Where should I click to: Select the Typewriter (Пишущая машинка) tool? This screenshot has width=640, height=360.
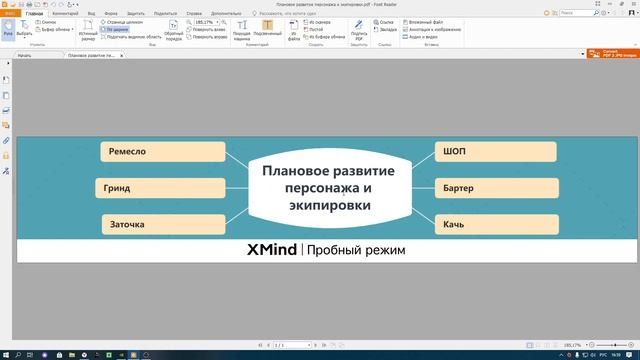coord(242,30)
